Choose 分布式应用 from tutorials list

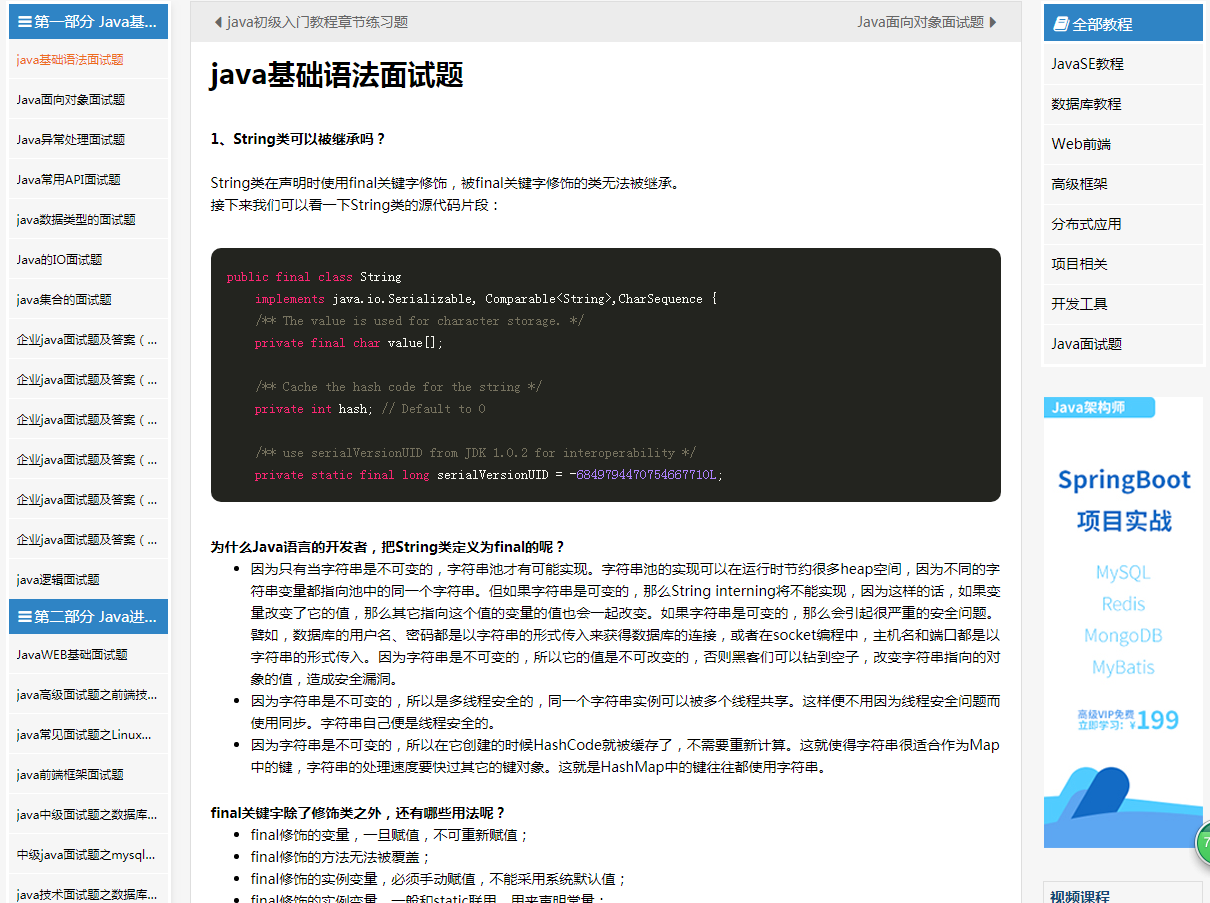pos(1086,224)
